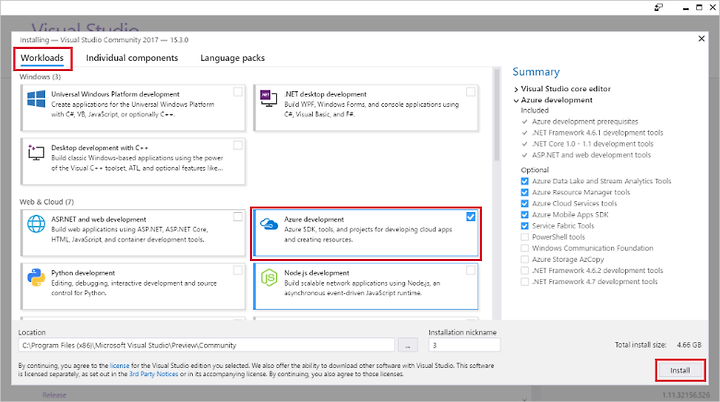720x402 pixels.
Task: Check the Python development workload
Action: (x=238, y=270)
